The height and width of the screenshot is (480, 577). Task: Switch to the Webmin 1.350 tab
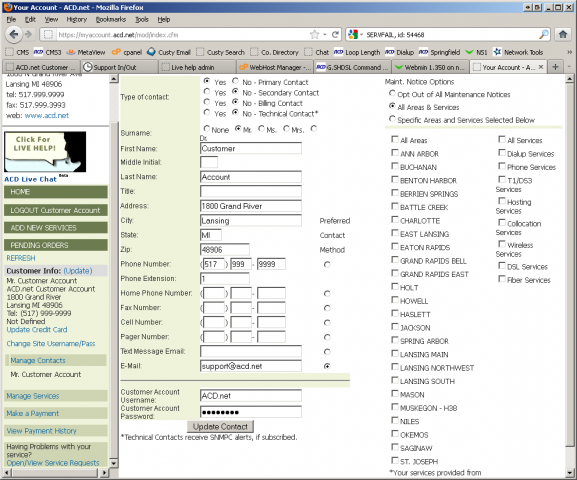tap(431, 67)
